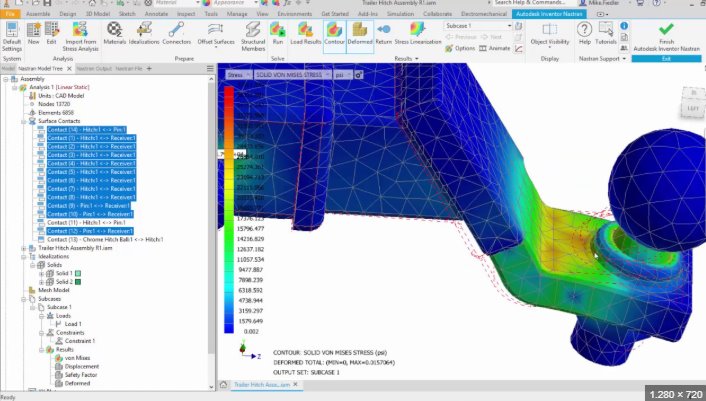Open Nastran Tutorials

(606, 34)
